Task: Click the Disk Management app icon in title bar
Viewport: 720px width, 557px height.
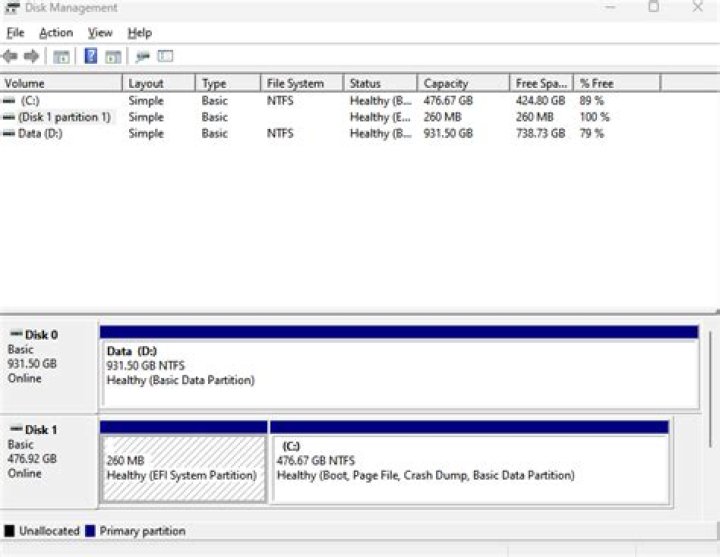Action: pos(11,8)
